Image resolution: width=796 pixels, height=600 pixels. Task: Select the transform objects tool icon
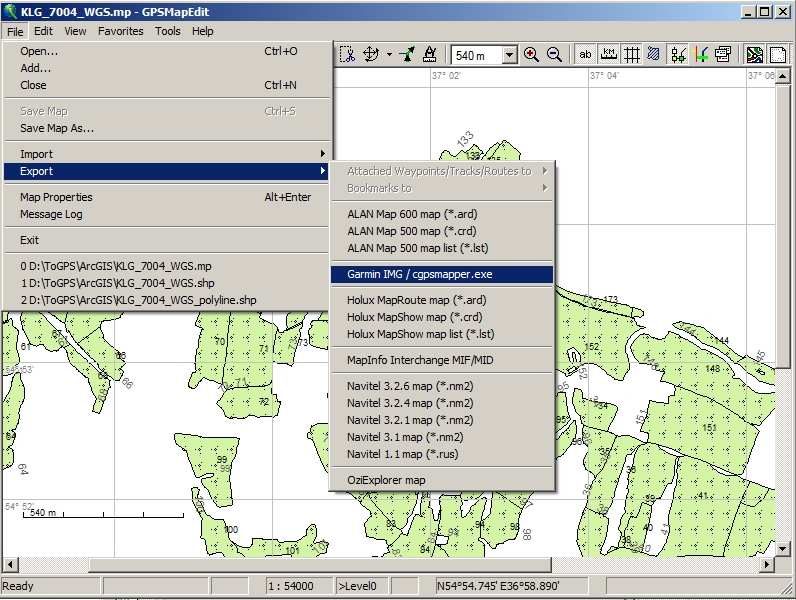coord(371,54)
